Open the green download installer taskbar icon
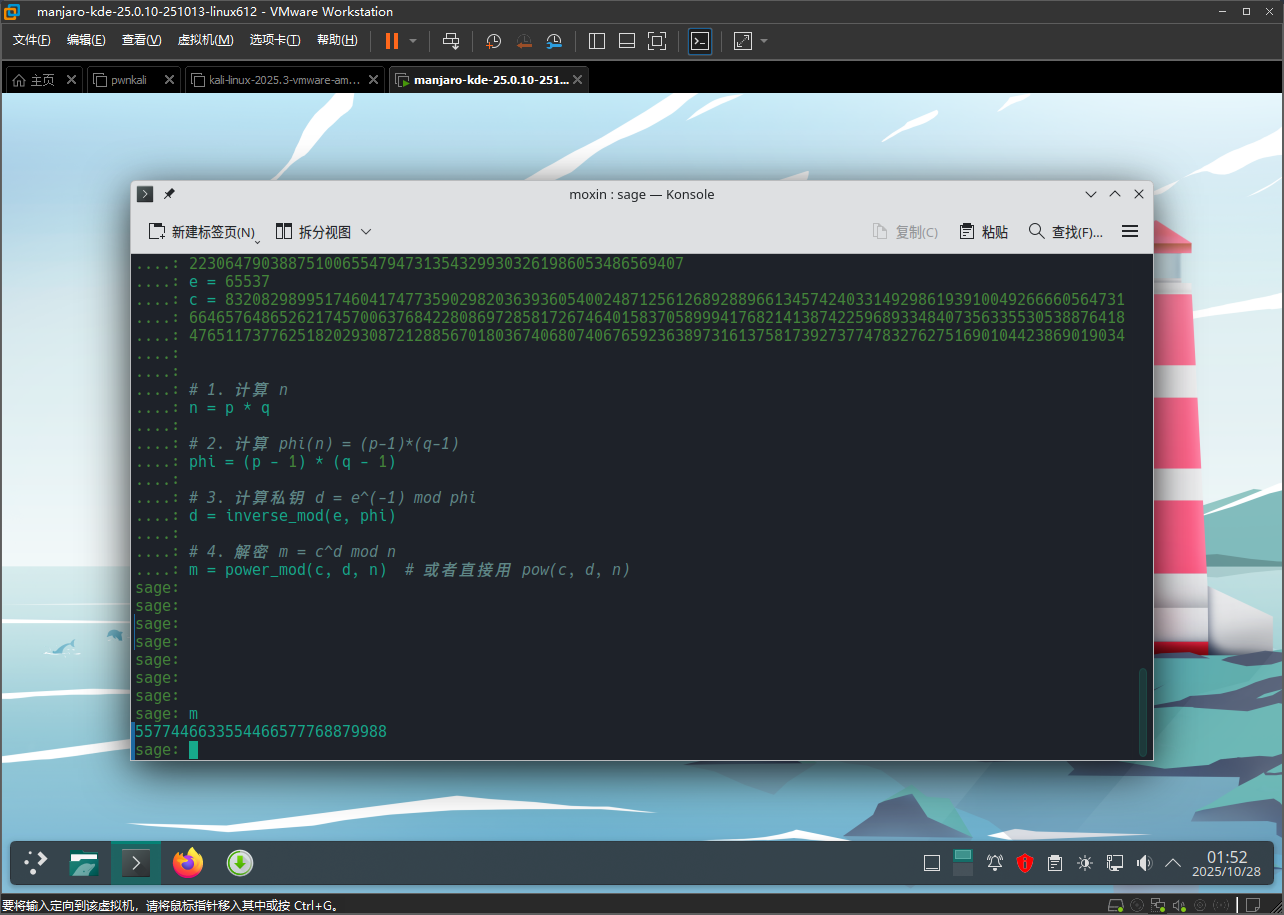Viewport: 1284px width, 915px height. coord(239,862)
